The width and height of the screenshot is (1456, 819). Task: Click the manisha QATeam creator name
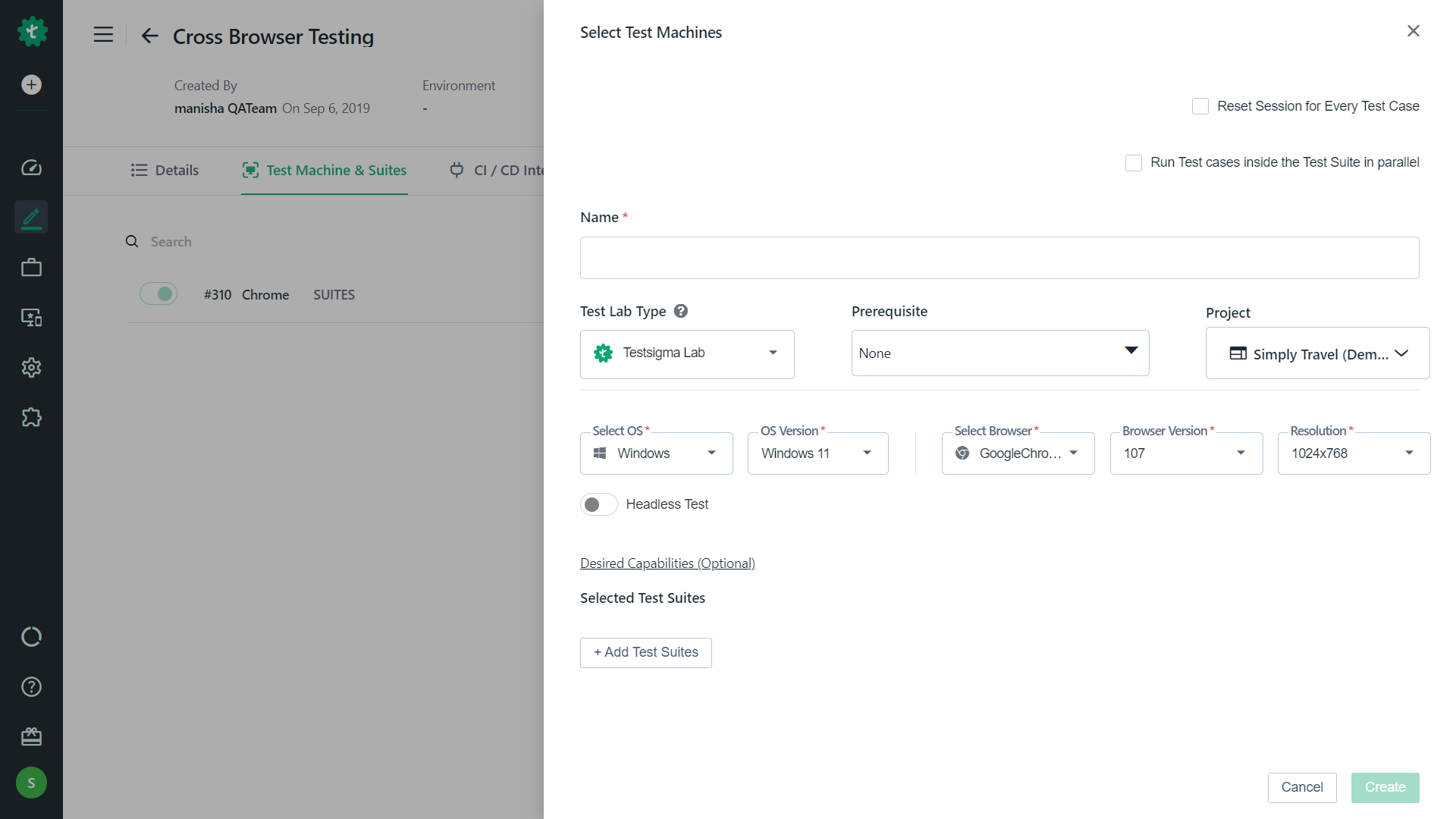pos(225,108)
